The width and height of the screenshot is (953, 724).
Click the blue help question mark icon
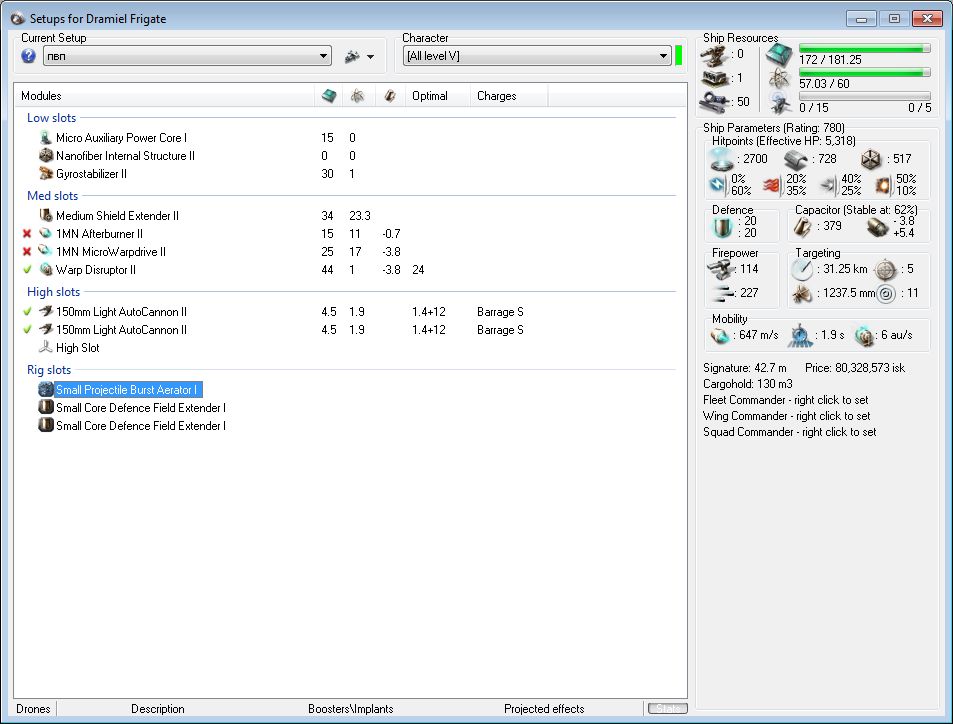click(29, 56)
